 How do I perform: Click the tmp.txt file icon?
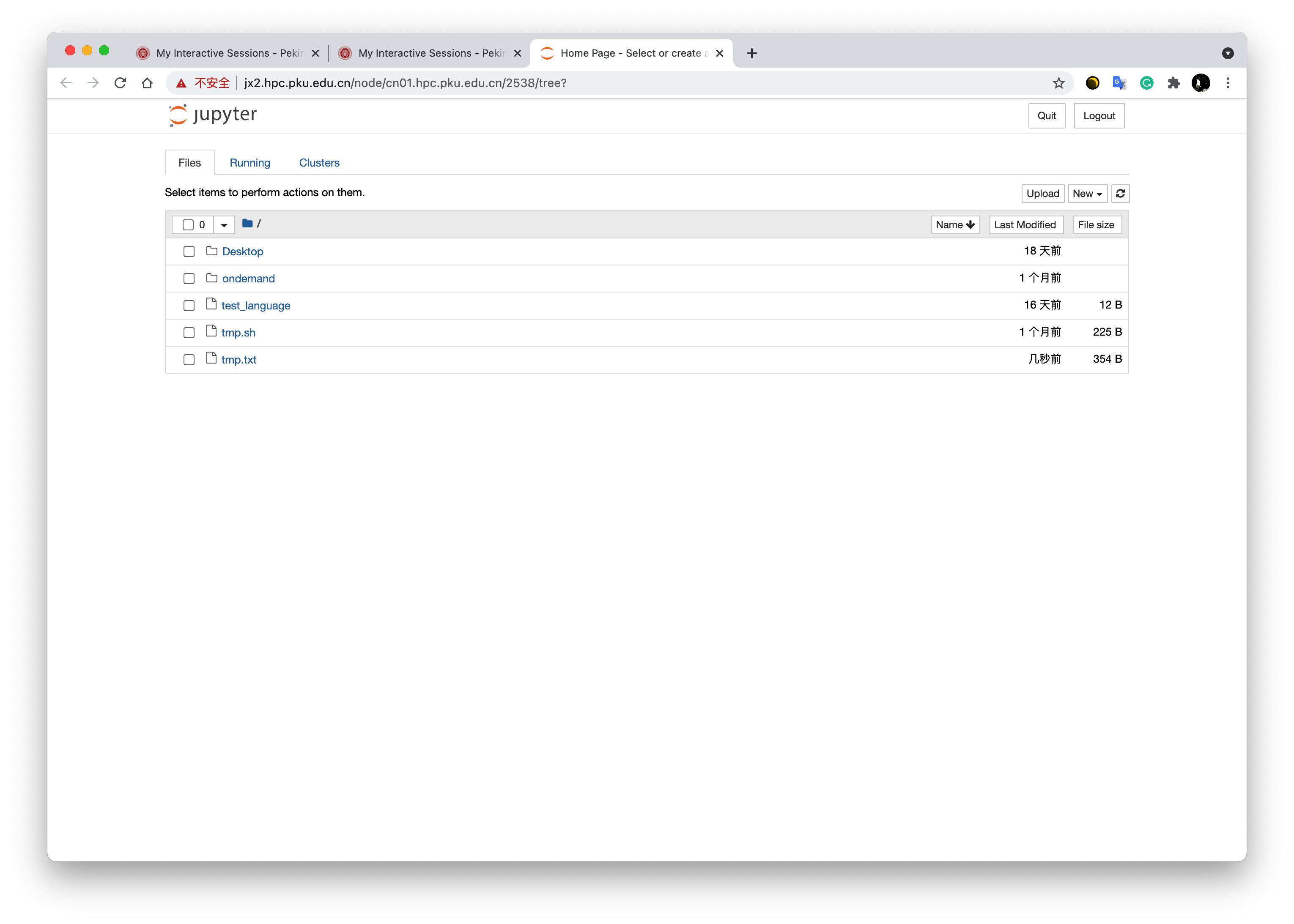tap(211, 358)
